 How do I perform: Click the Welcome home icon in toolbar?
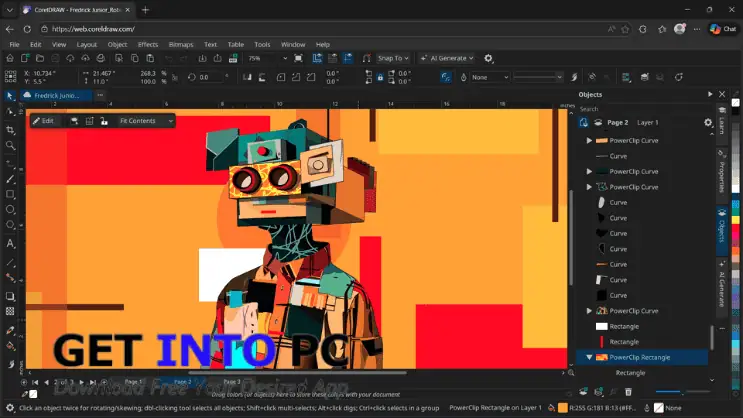click(x=9, y=58)
